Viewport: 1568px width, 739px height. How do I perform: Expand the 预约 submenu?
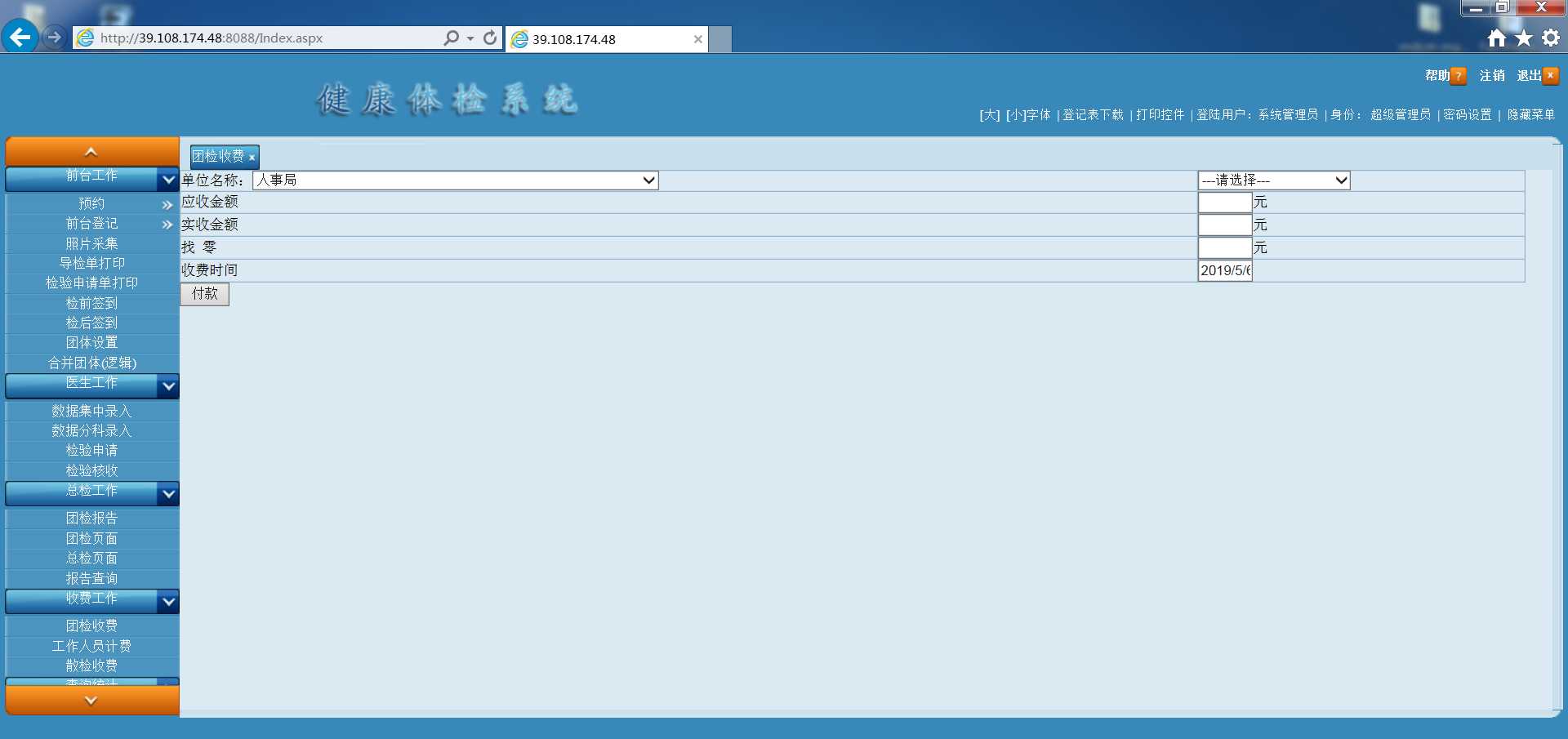pyautogui.click(x=167, y=205)
